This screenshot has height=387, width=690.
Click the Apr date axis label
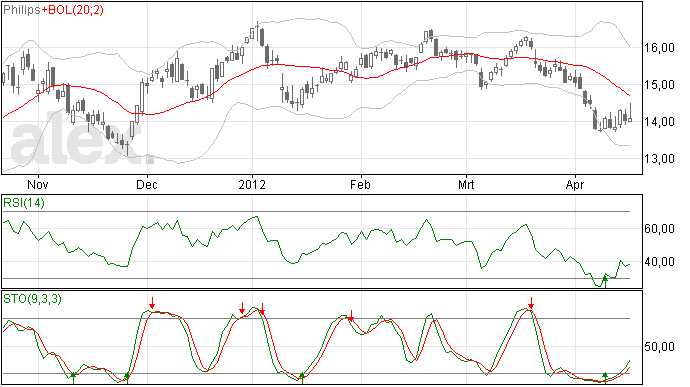pos(575,184)
